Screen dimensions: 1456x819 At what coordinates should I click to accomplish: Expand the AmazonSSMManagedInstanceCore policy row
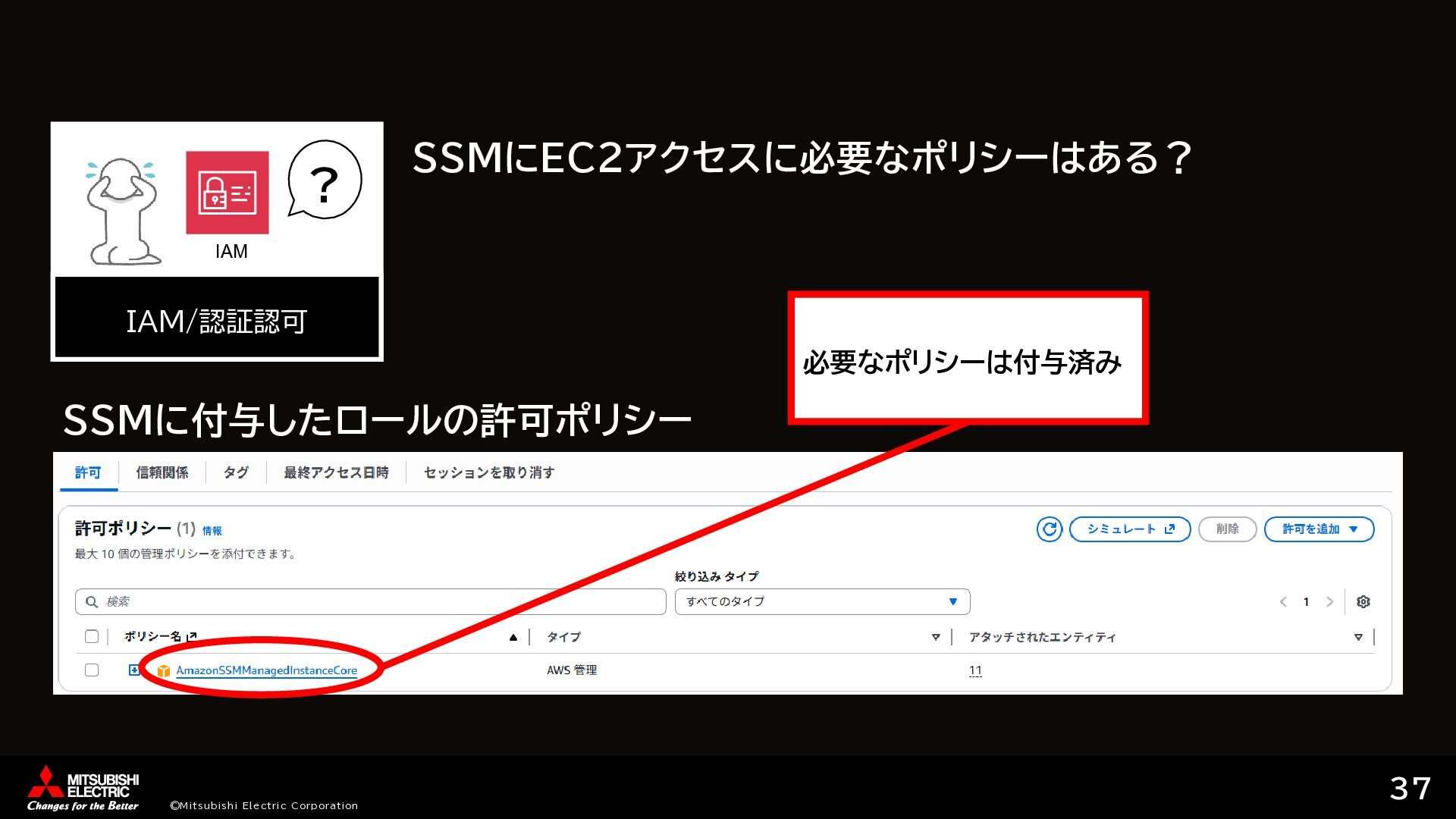pos(133,670)
